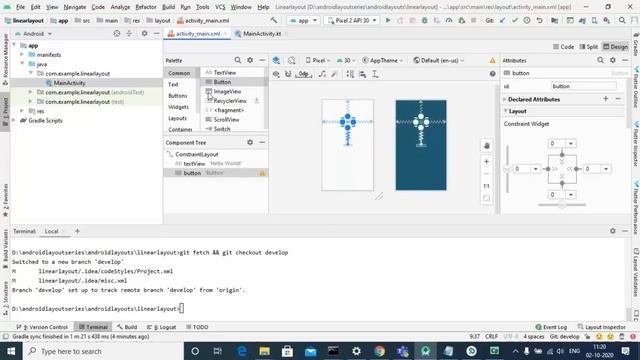Open Search Everywhere magnifier in main toolbar

(622, 20)
